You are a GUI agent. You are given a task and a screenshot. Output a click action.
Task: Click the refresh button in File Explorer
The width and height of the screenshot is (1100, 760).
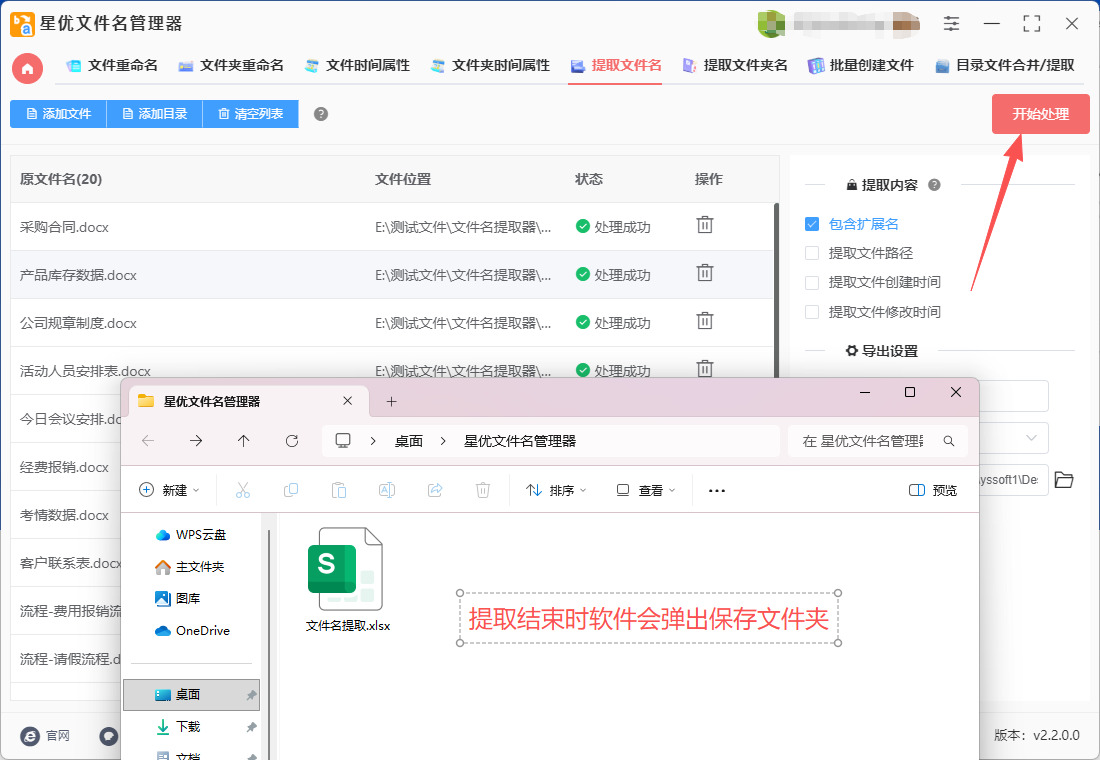point(292,441)
